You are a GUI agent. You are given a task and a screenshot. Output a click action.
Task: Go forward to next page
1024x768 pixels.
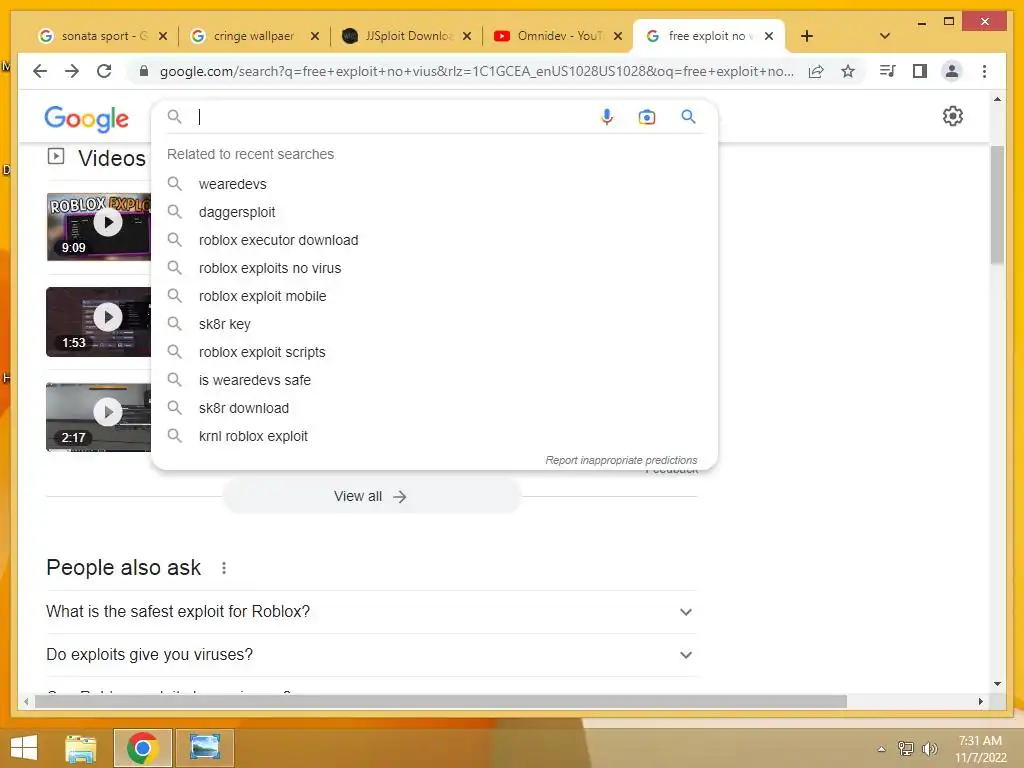pyautogui.click(x=72, y=71)
